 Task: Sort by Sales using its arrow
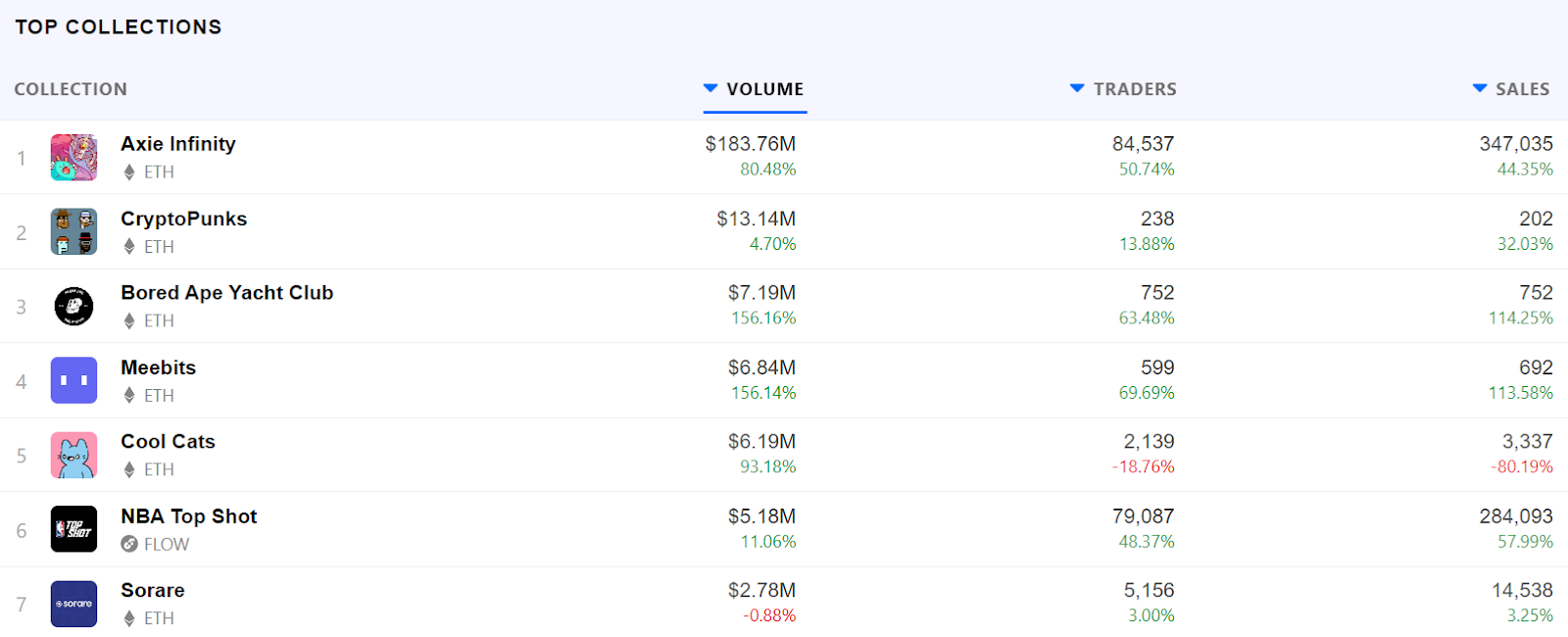click(x=1480, y=88)
